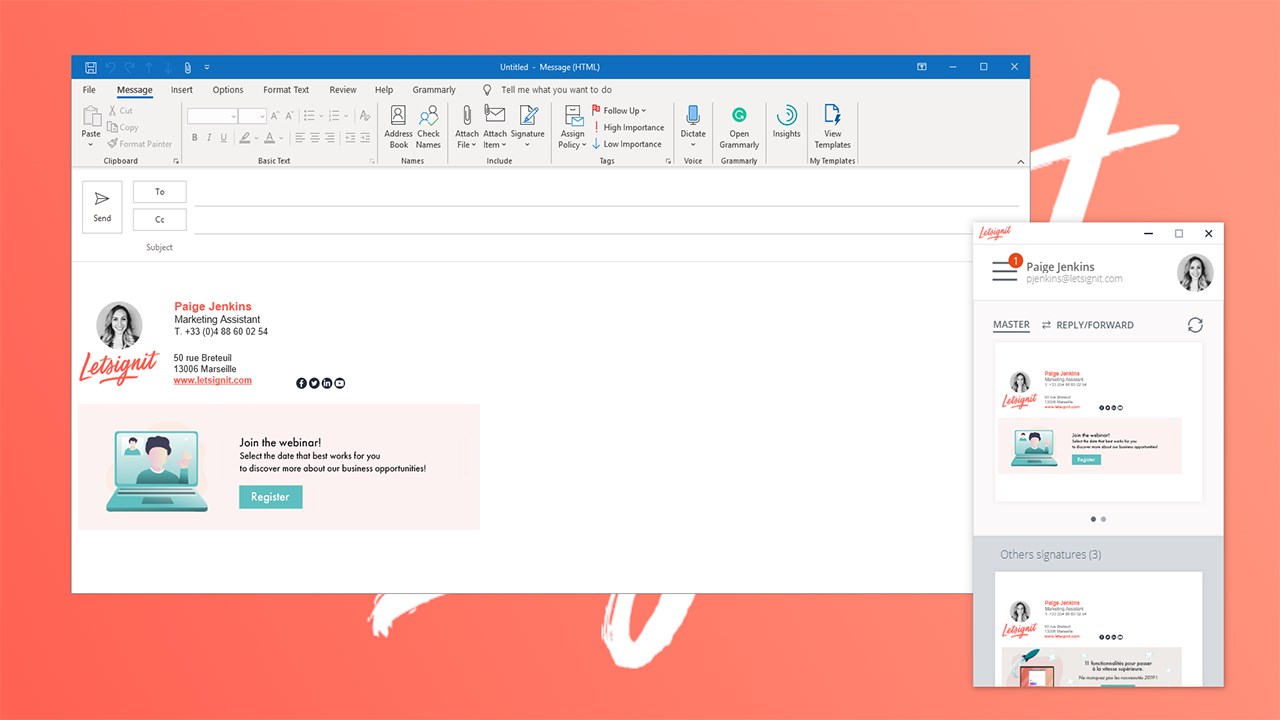Click the To button

[x=160, y=192]
